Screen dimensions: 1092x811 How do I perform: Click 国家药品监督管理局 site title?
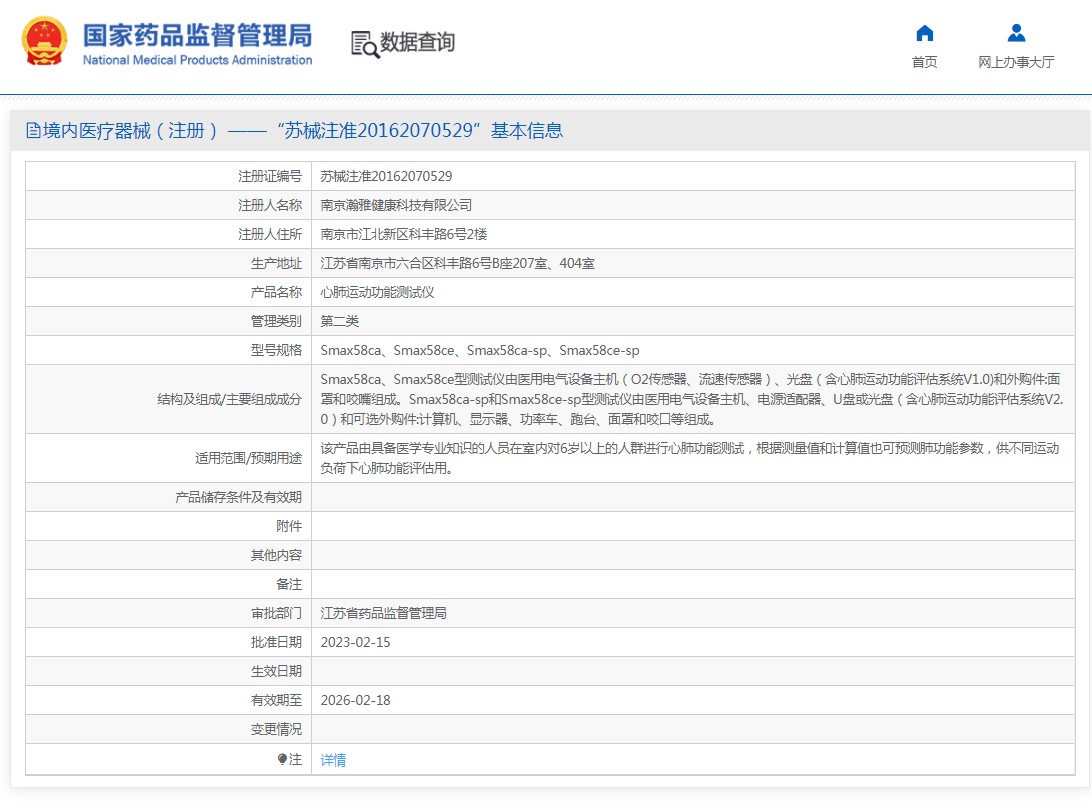tap(198, 36)
